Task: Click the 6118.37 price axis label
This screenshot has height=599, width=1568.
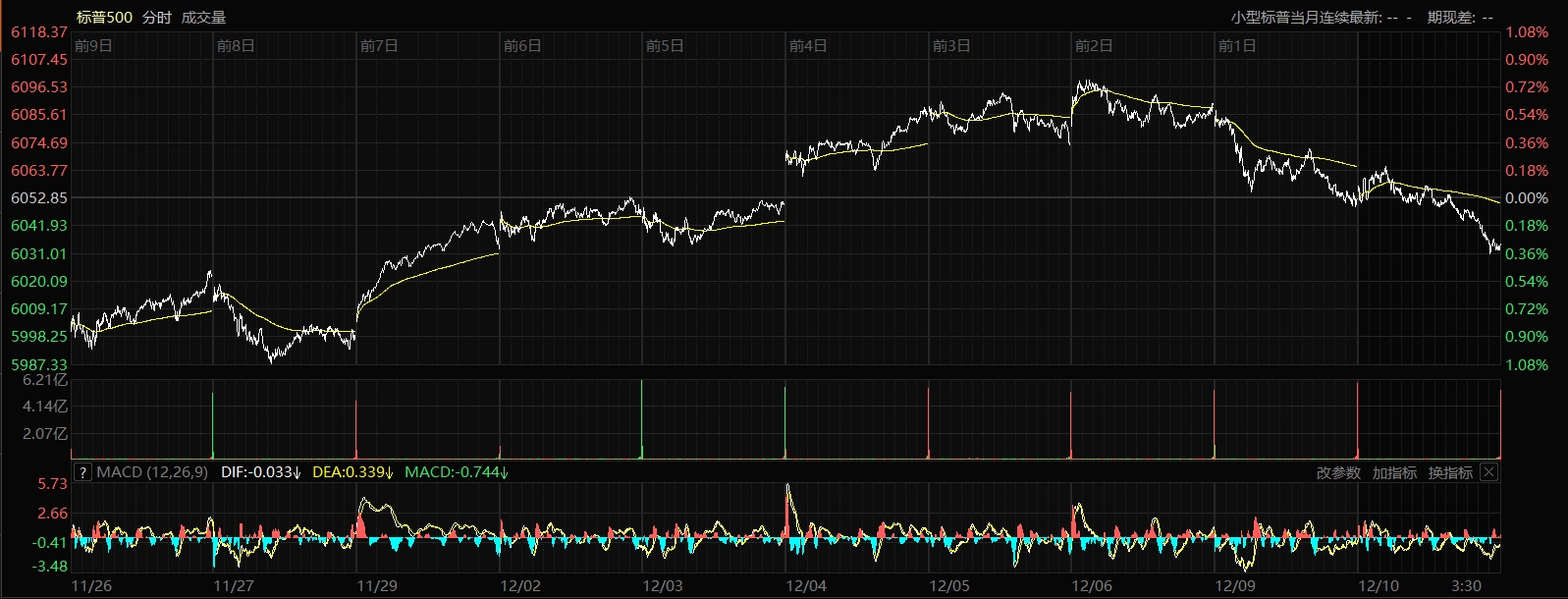Action: click(x=39, y=32)
